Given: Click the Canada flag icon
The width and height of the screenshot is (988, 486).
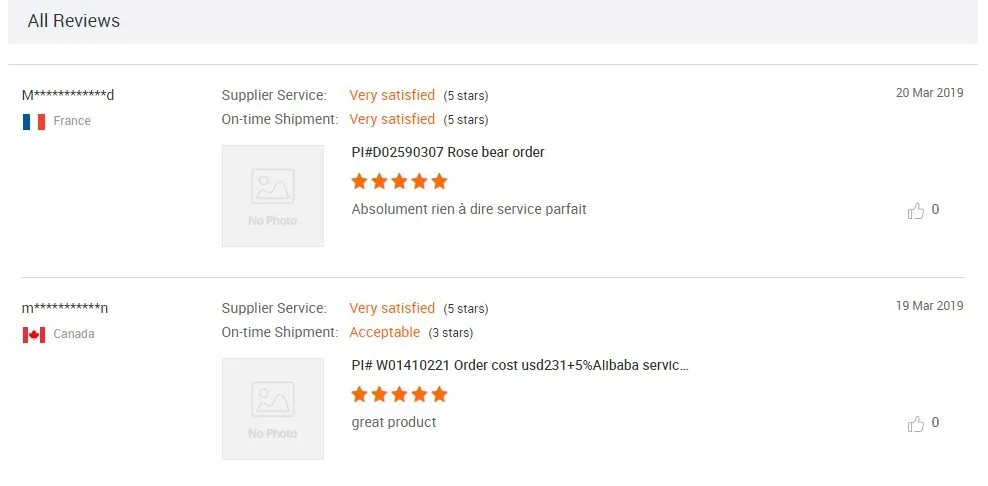Looking at the screenshot, I should 34,335.
